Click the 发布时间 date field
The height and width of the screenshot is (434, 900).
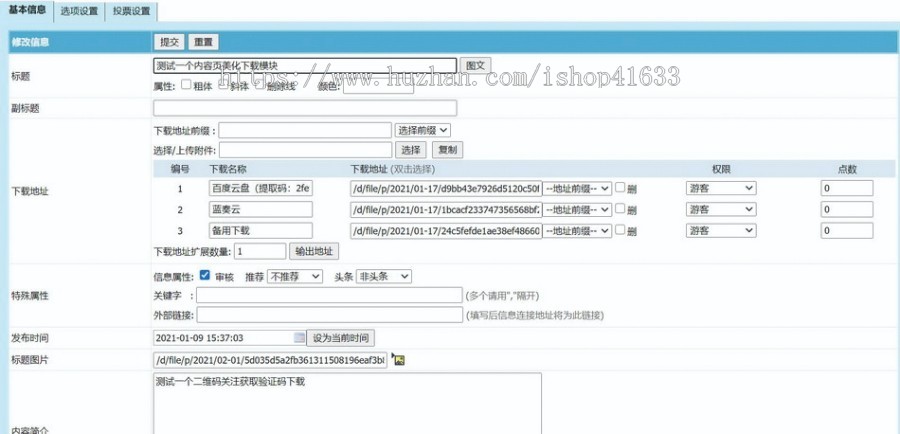(x=230, y=338)
